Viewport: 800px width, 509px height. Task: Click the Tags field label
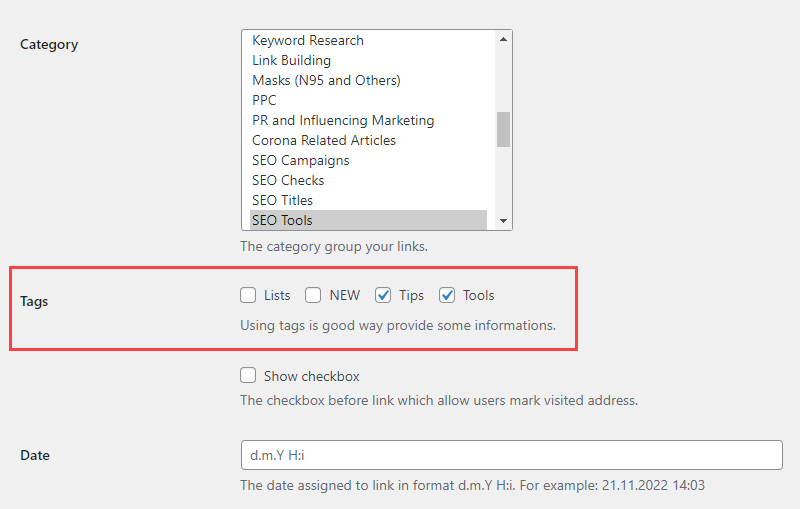coord(34,301)
